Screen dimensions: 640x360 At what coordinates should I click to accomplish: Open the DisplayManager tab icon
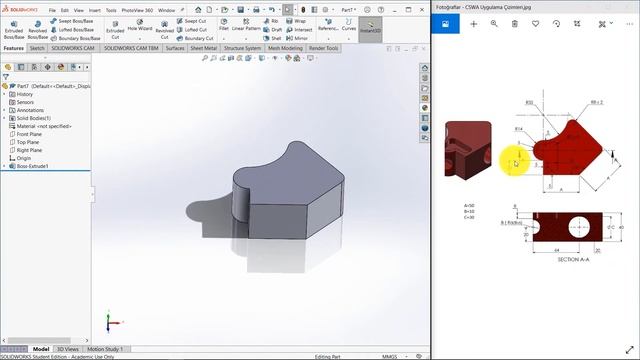point(61,67)
